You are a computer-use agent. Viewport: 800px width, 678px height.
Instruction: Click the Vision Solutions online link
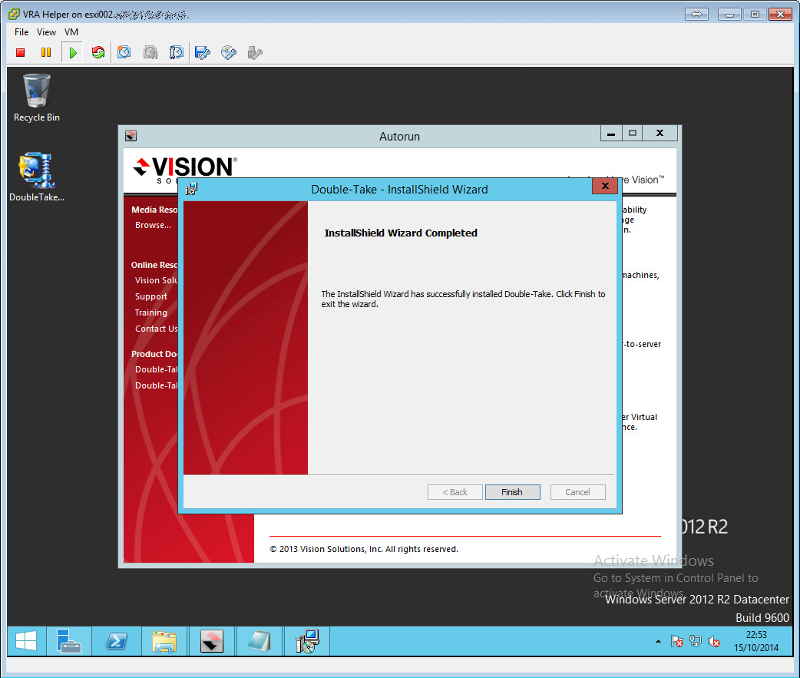pos(156,280)
